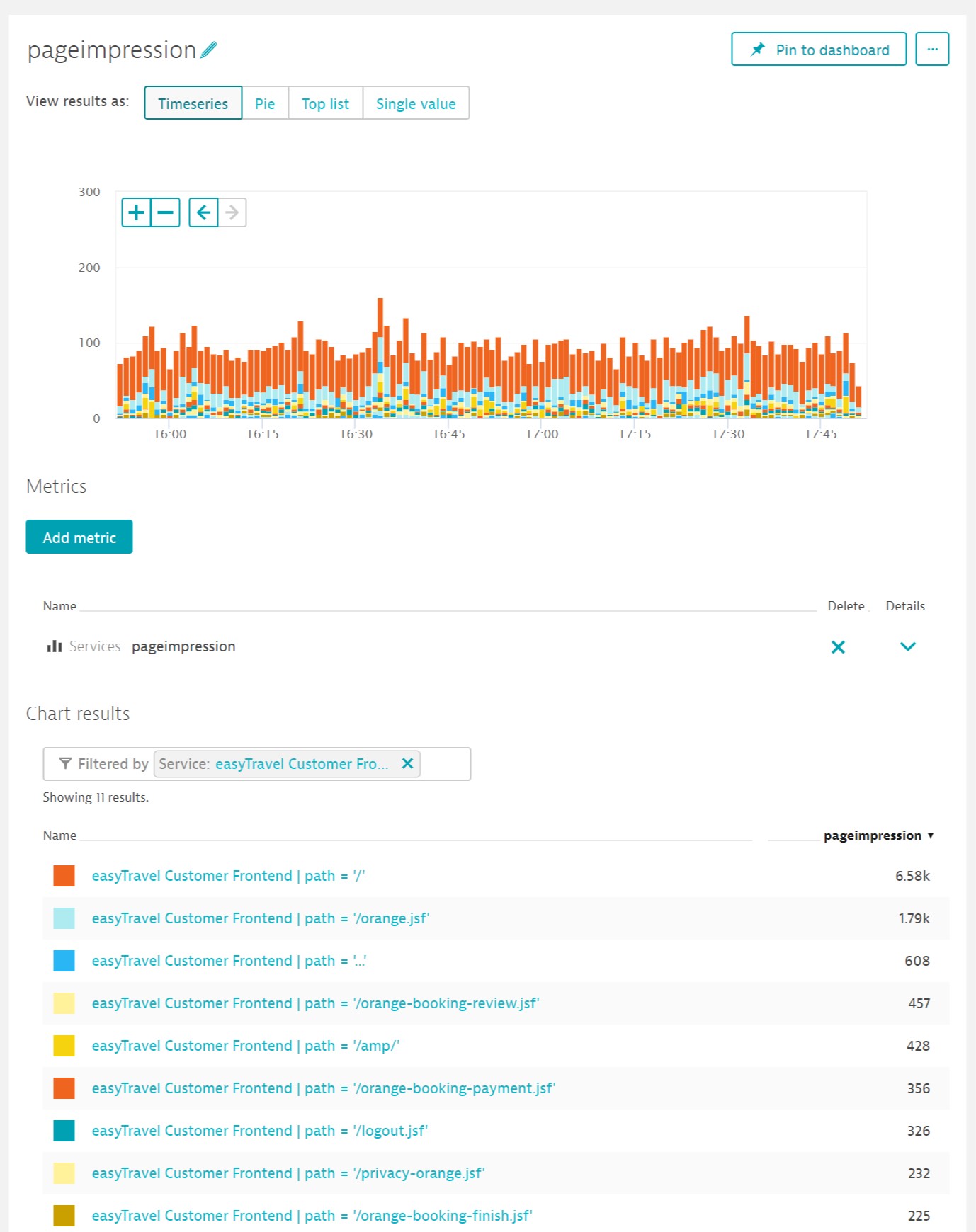This screenshot has width=976, height=1232.
Task: Zoom in the chart with plus button
Action: click(x=136, y=212)
